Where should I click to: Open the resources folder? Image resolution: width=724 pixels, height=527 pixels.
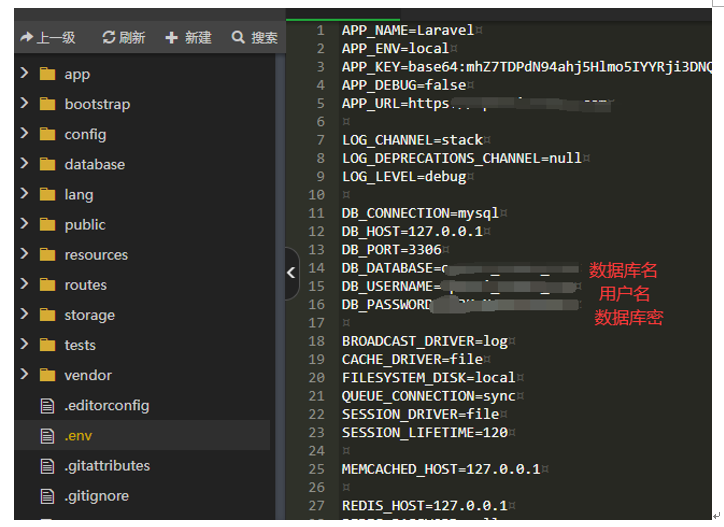(x=96, y=255)
